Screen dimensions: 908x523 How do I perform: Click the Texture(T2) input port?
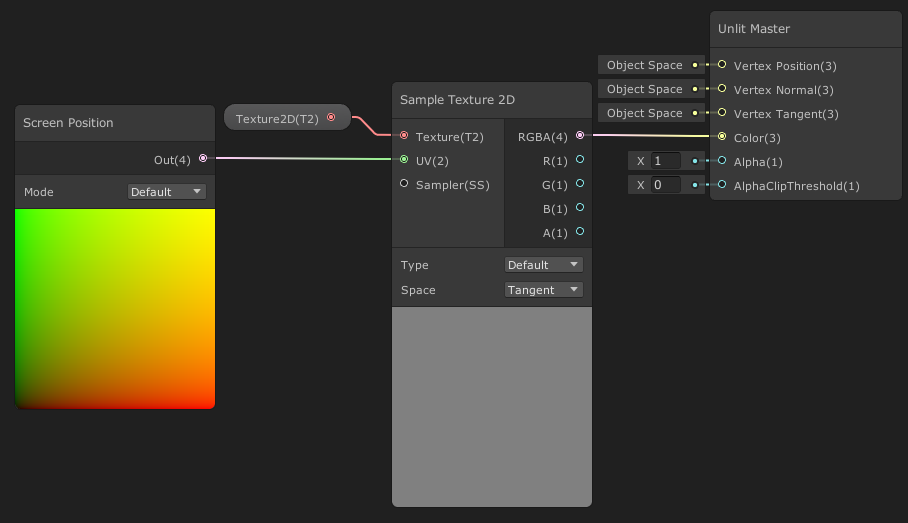(404, 135)
